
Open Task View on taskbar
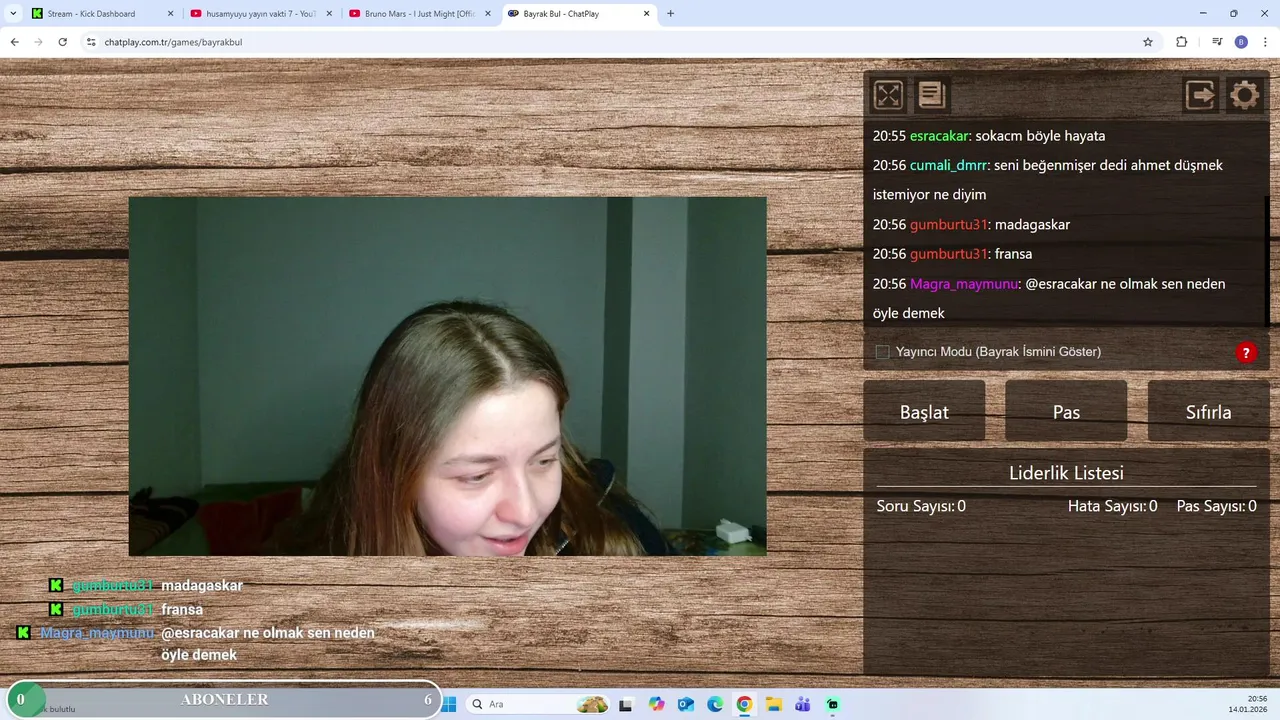pos(626,704)
